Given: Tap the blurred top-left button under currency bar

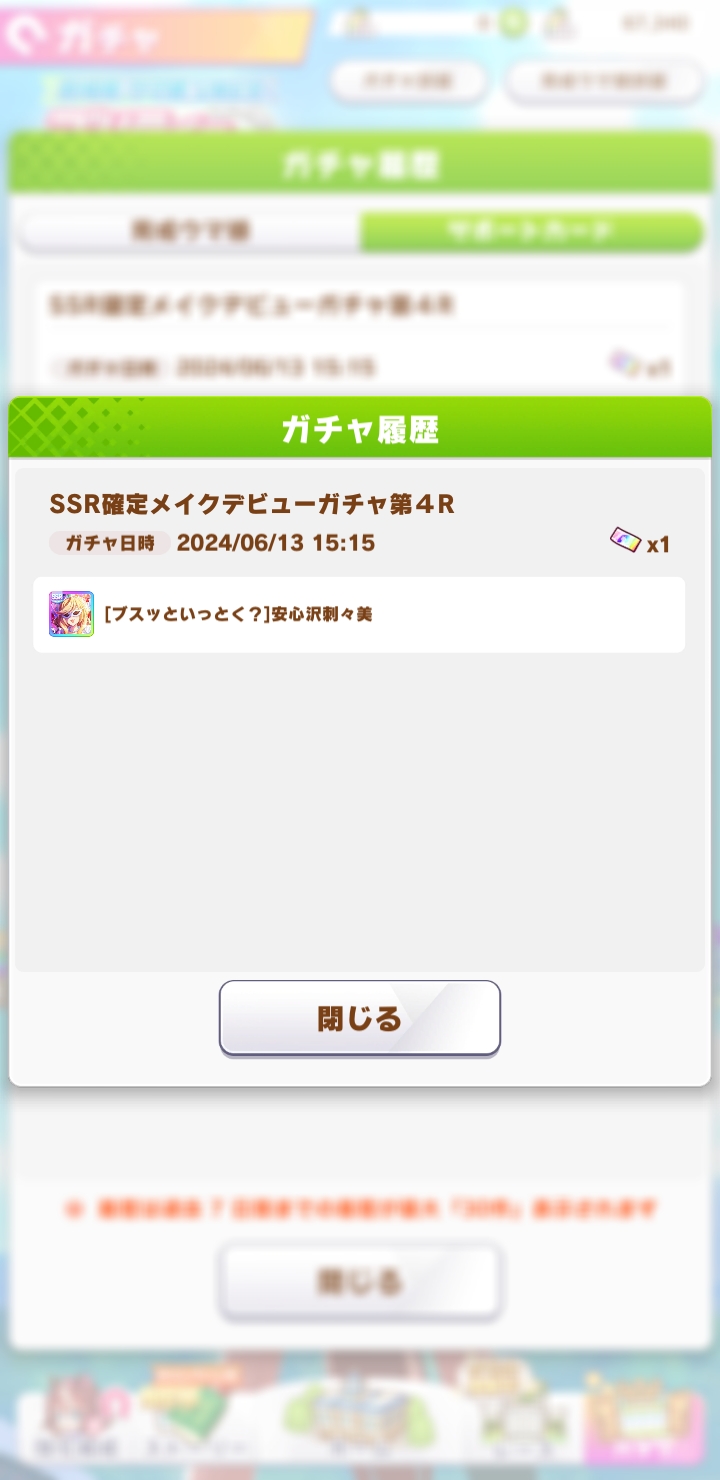Looking at the screenshot, I should (x=409, y=82).
